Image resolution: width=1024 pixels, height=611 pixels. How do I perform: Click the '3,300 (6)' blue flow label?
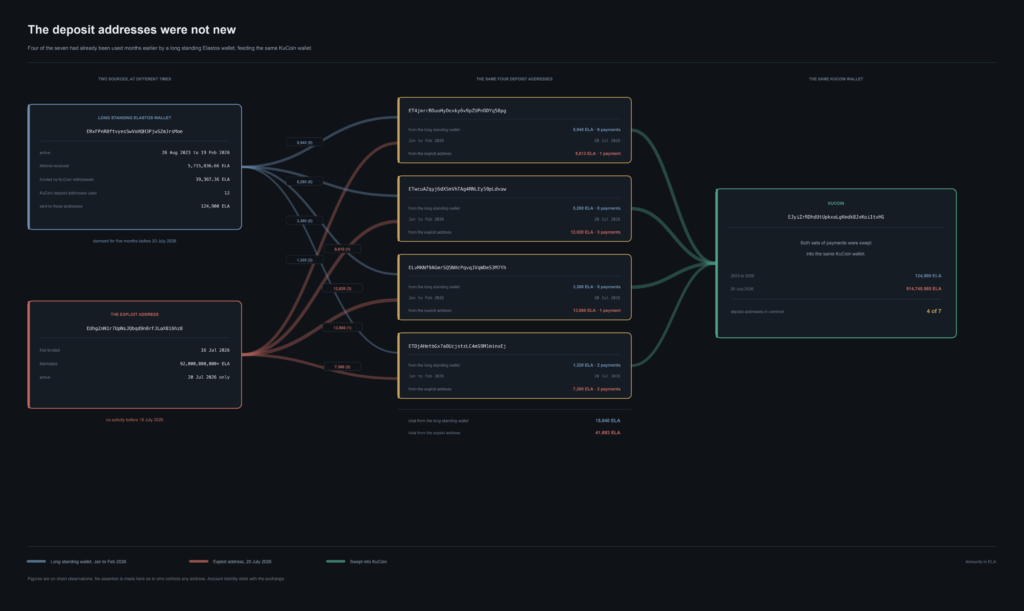tap(304, 221)
